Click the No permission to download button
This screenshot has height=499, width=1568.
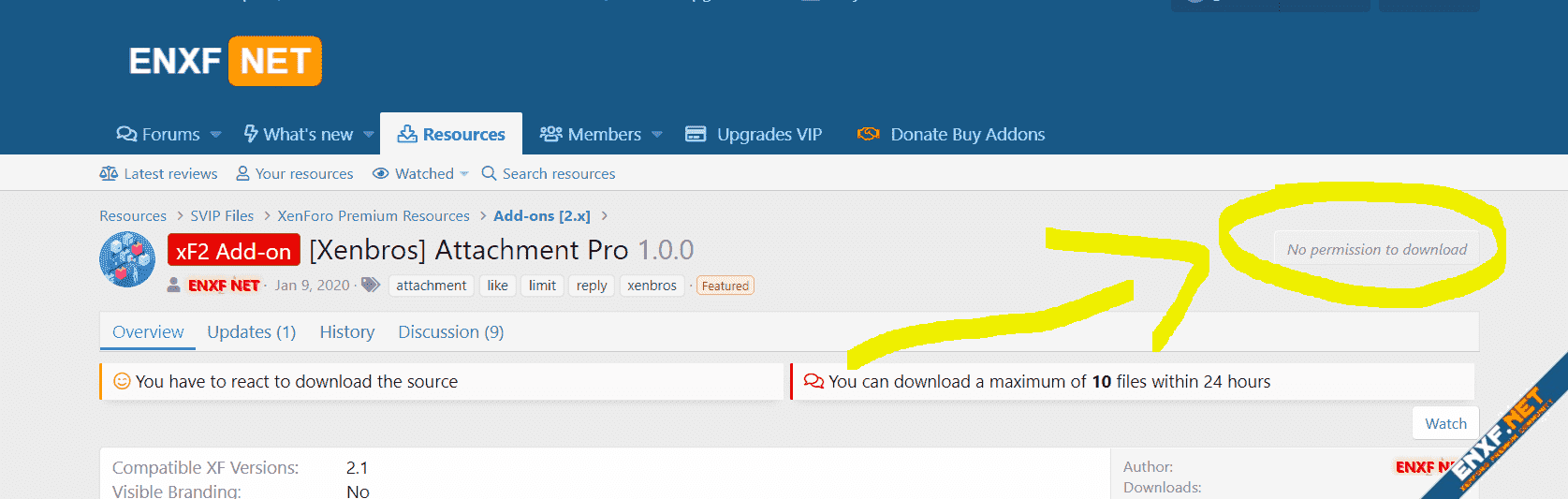click(1377, 249)
